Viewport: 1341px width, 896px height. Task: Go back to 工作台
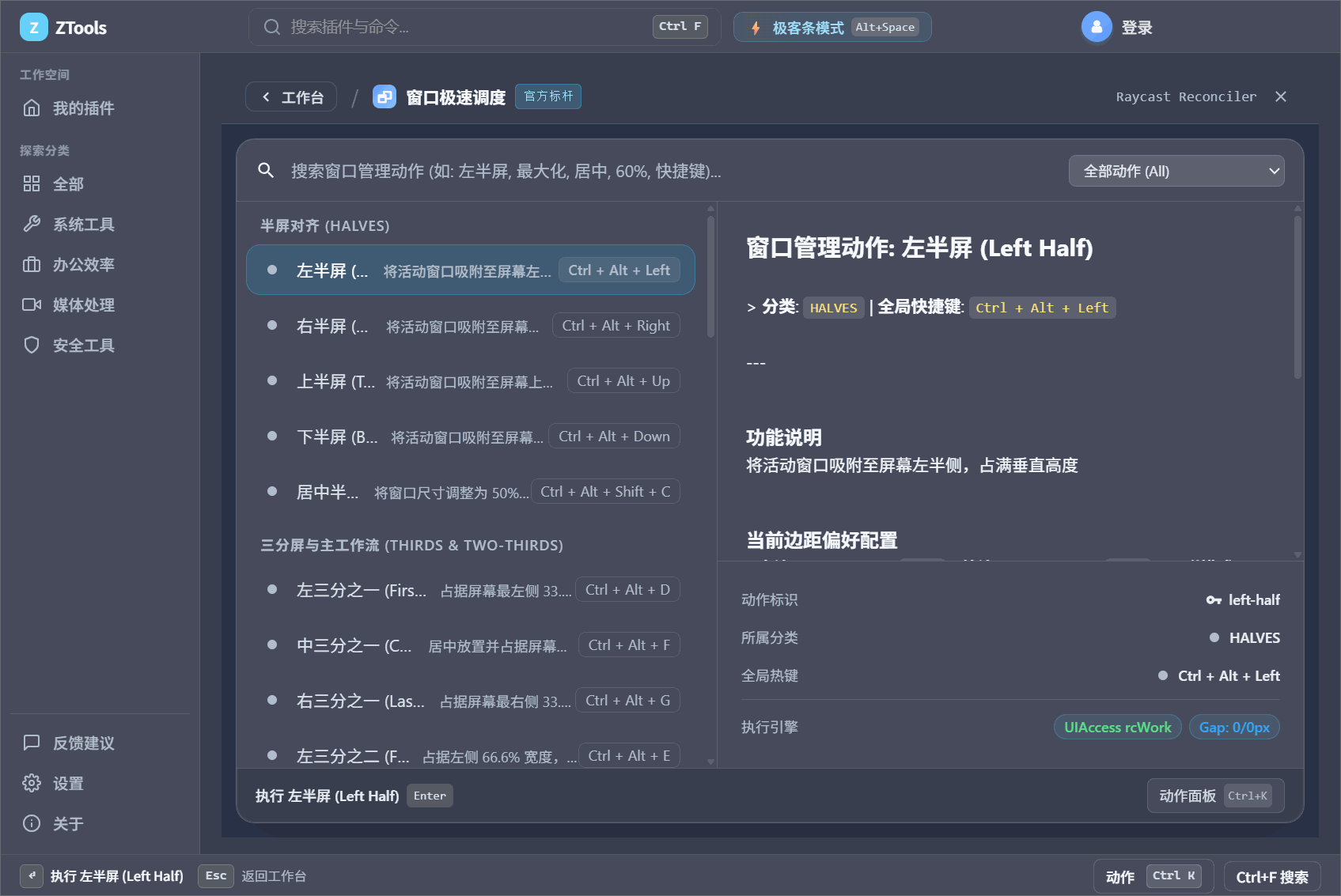click(291, 97)
